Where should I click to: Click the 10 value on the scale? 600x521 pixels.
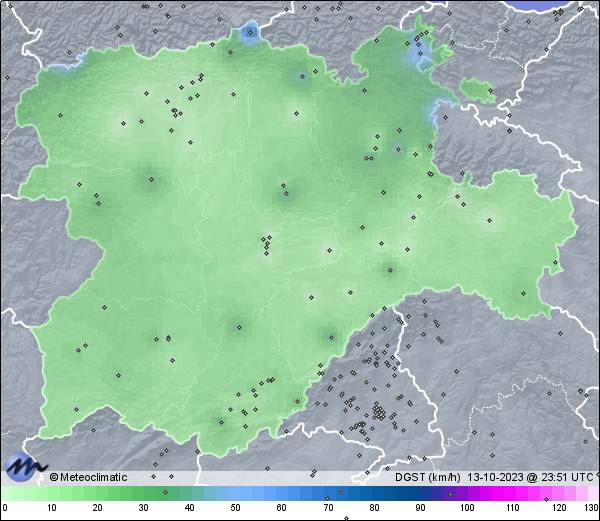(52, 508)
